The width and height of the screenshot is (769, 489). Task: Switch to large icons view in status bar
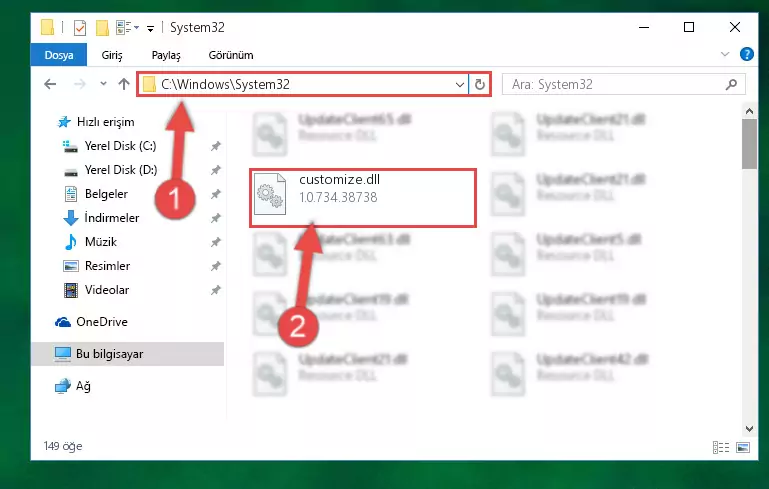pos(743,447)
